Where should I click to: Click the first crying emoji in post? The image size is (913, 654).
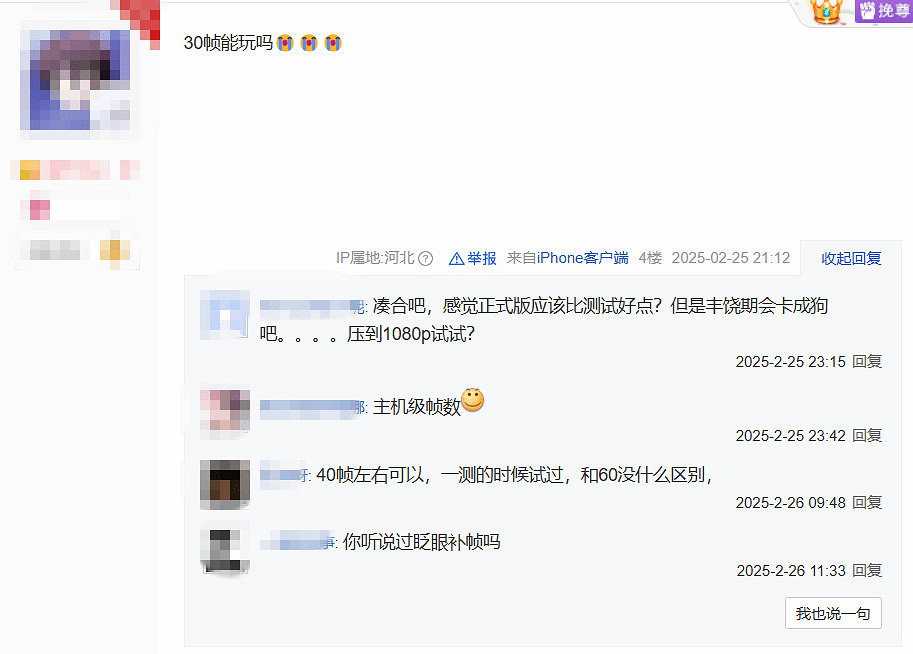click(285, 43)
